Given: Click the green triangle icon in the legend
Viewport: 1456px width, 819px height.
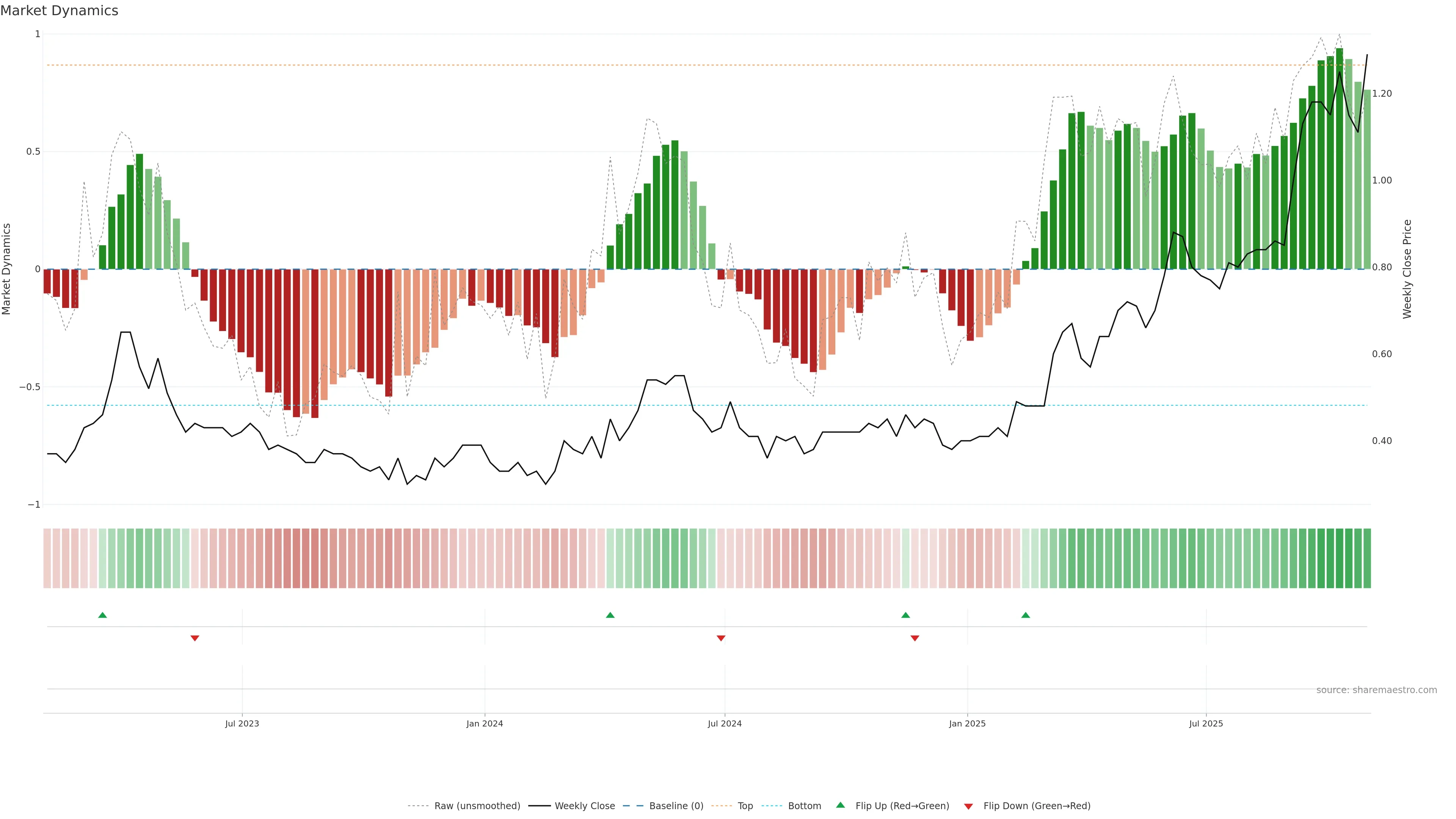Looking at the screenshot, I should click(841, 805).
